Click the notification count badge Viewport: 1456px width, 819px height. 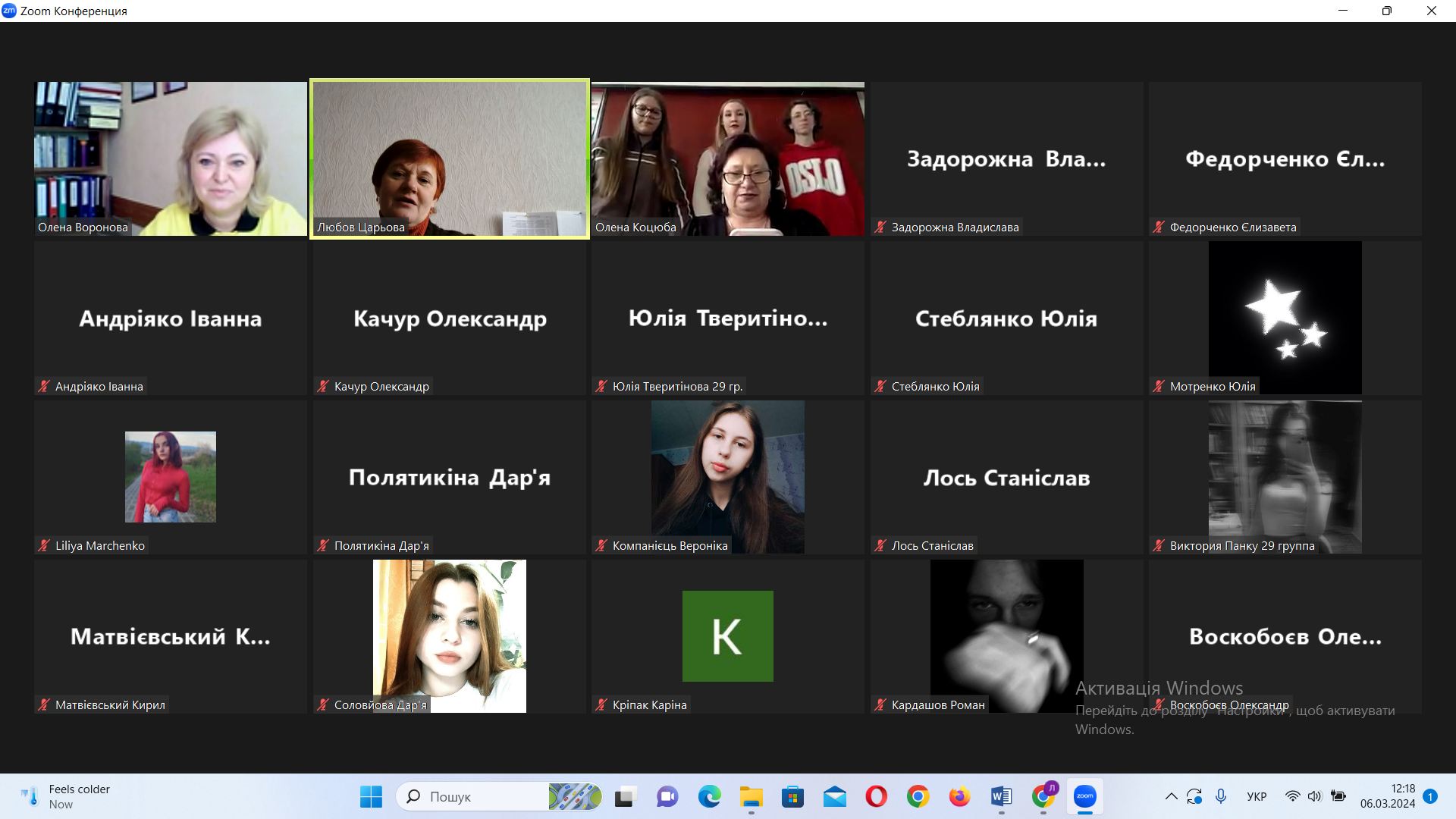click(1430, 796)
